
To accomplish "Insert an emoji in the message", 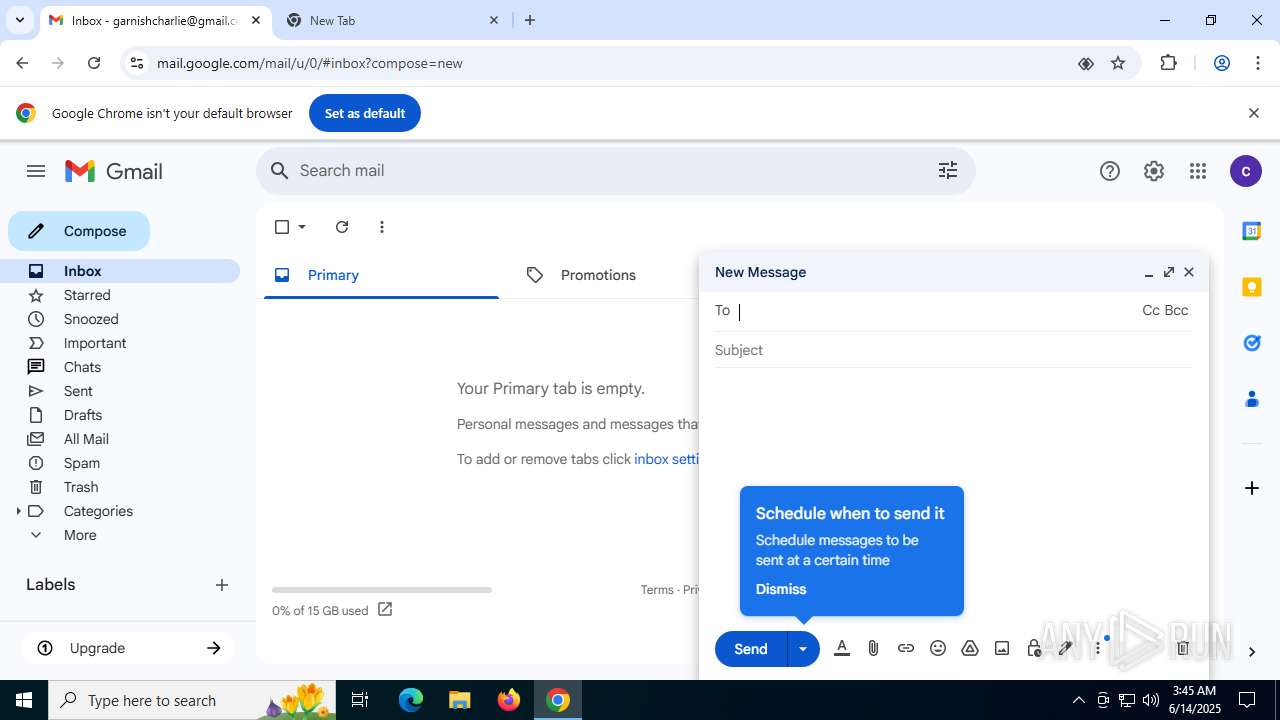I will coord(938,648).
